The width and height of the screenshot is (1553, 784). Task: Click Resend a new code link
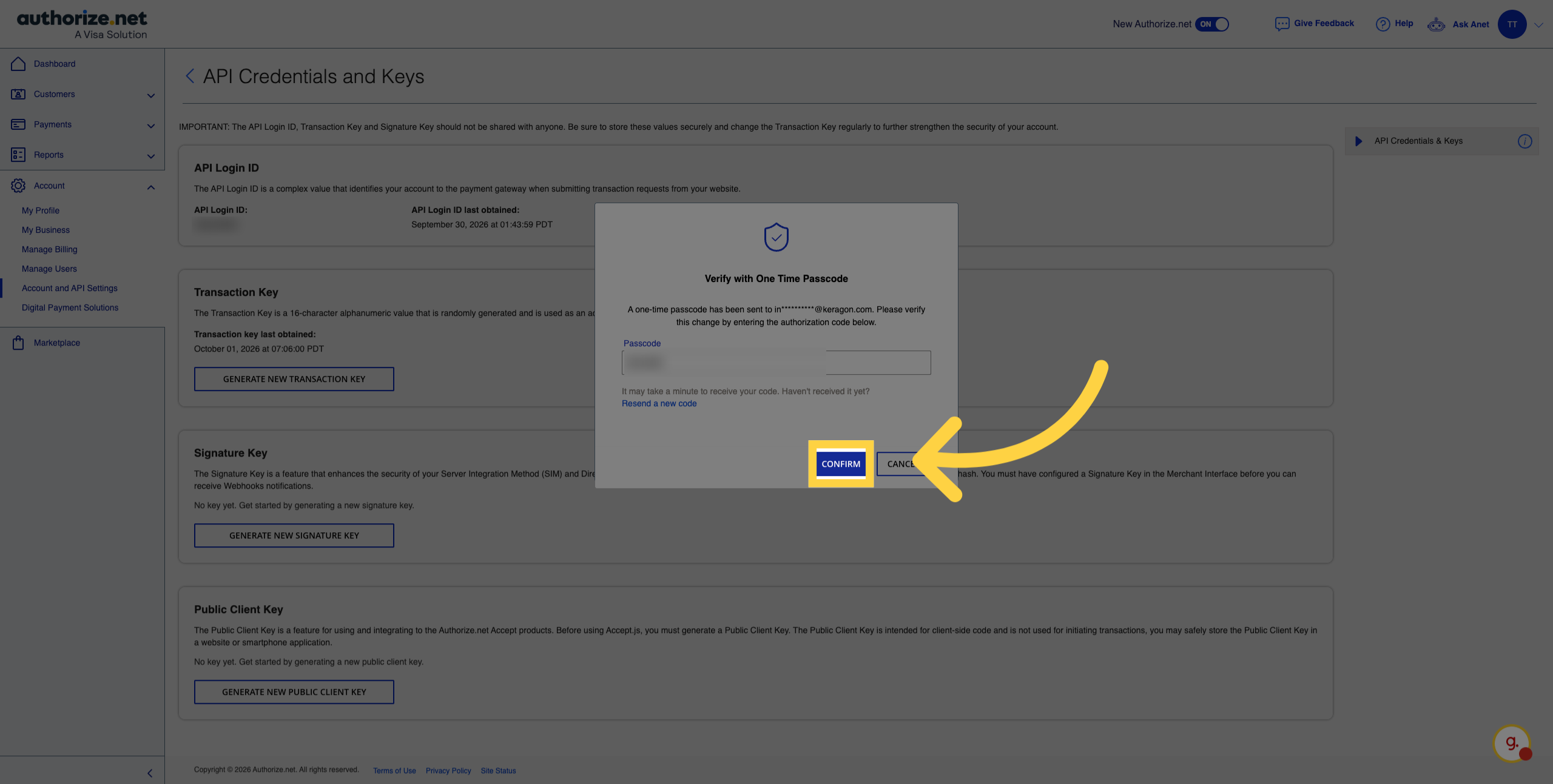659,403
